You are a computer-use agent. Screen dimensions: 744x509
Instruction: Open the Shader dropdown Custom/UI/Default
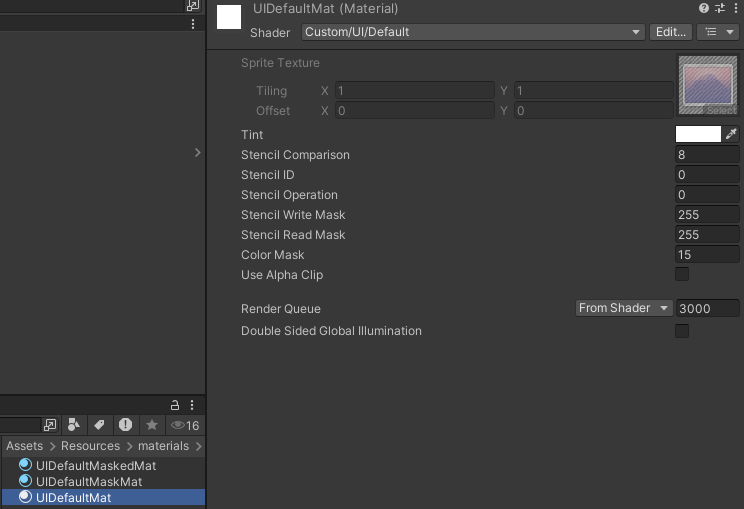tap(473, 32)
